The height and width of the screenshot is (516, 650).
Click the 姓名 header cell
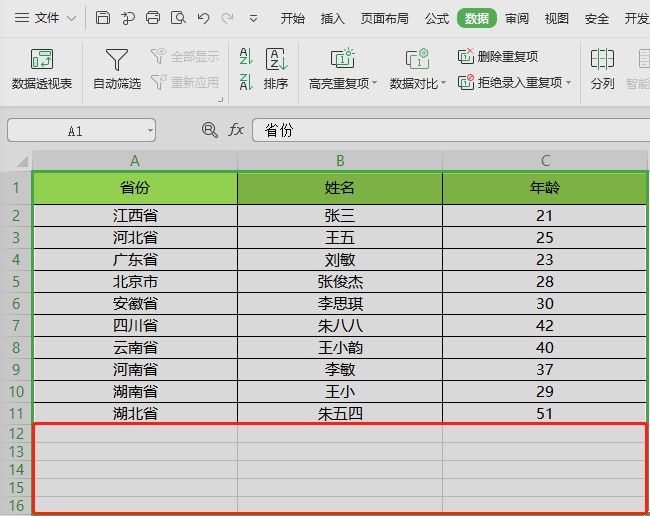[x=340, y=188]
